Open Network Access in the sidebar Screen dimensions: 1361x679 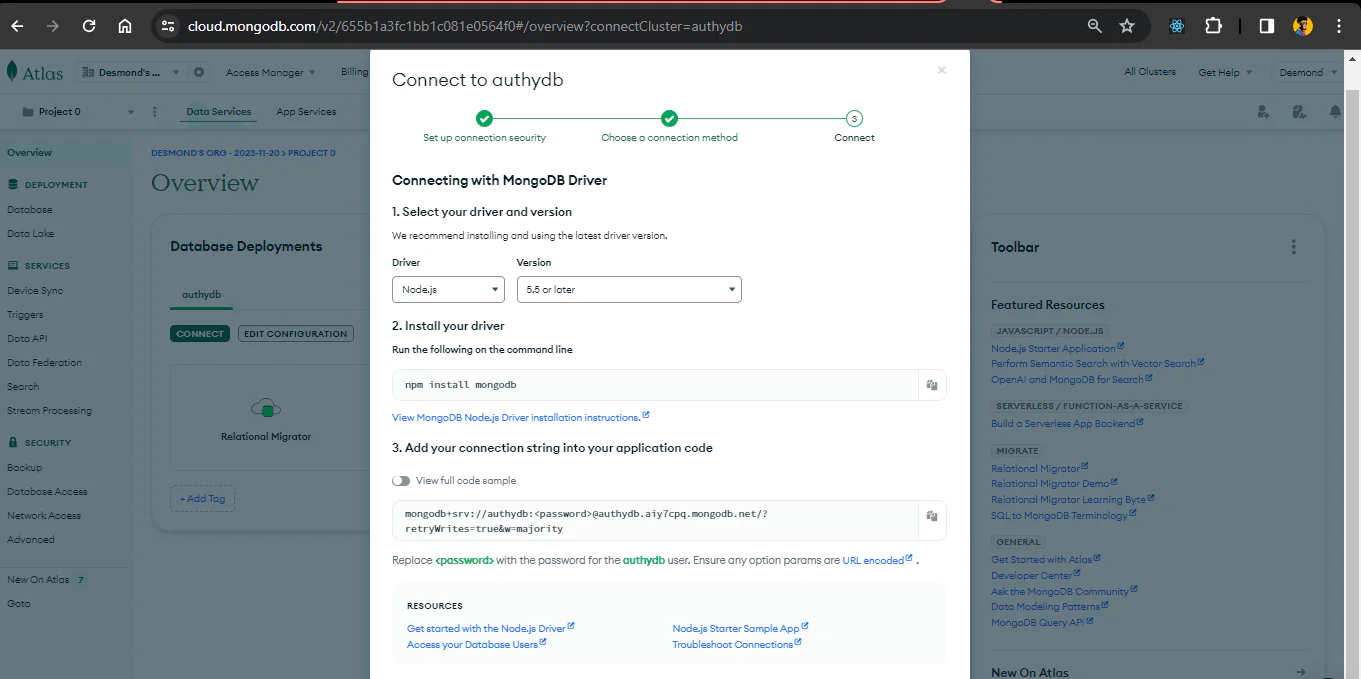[x=44, y=516]
